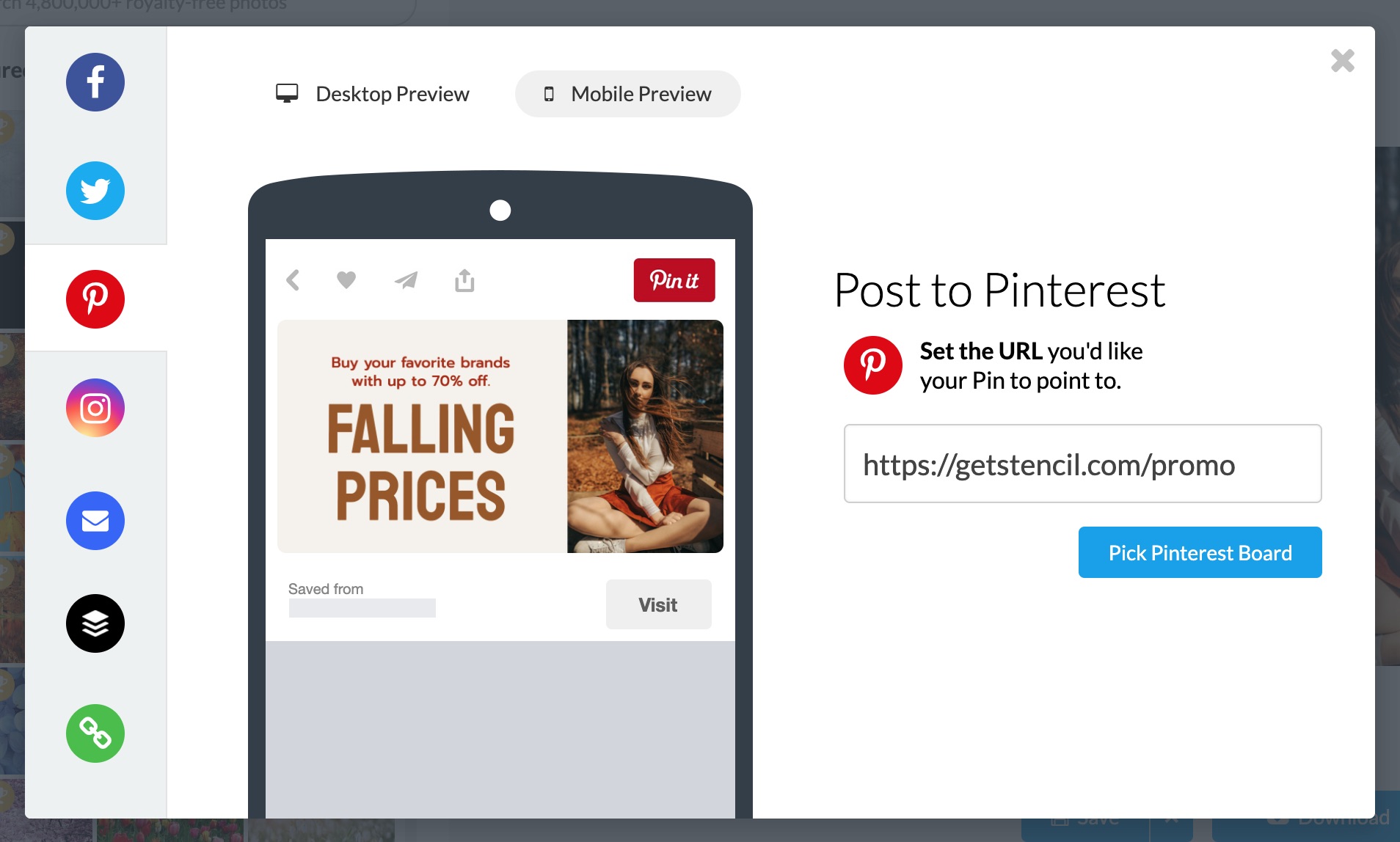The image size is (1400, 842).
Task: Click the Visit button in the preview
Action: click(x=658, y=604)
